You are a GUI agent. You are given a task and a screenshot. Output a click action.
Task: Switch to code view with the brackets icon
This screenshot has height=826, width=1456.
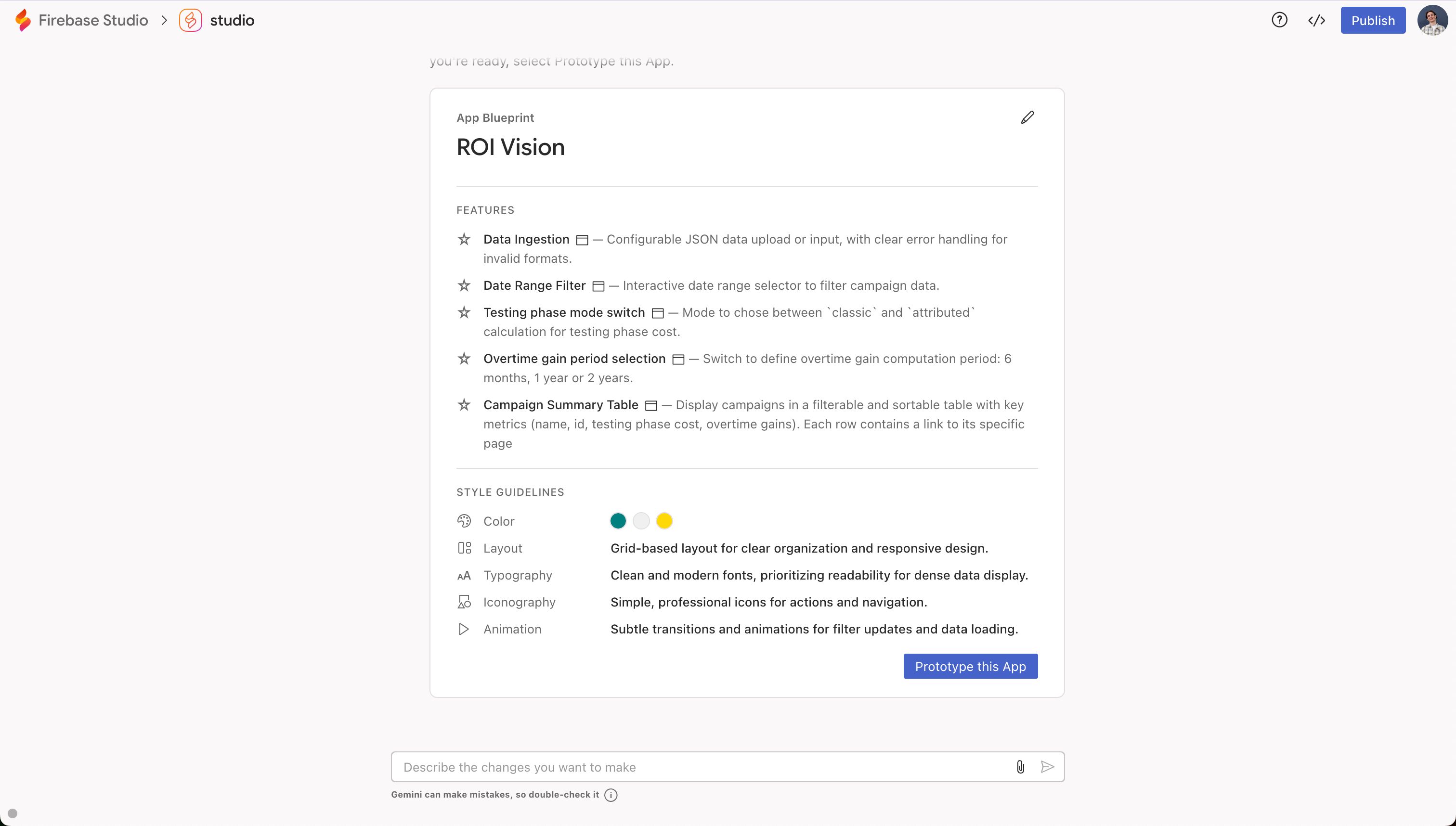(1316, 20)
